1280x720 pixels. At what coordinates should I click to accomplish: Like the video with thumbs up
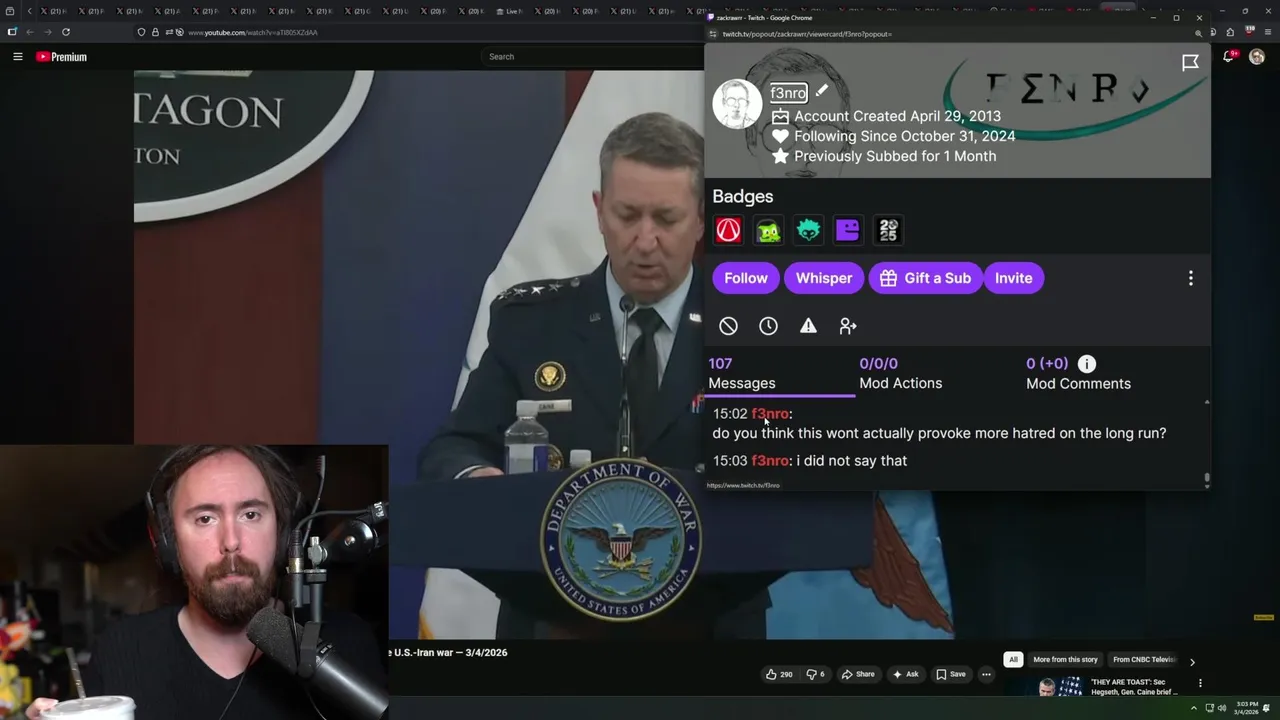click(779, 674)
